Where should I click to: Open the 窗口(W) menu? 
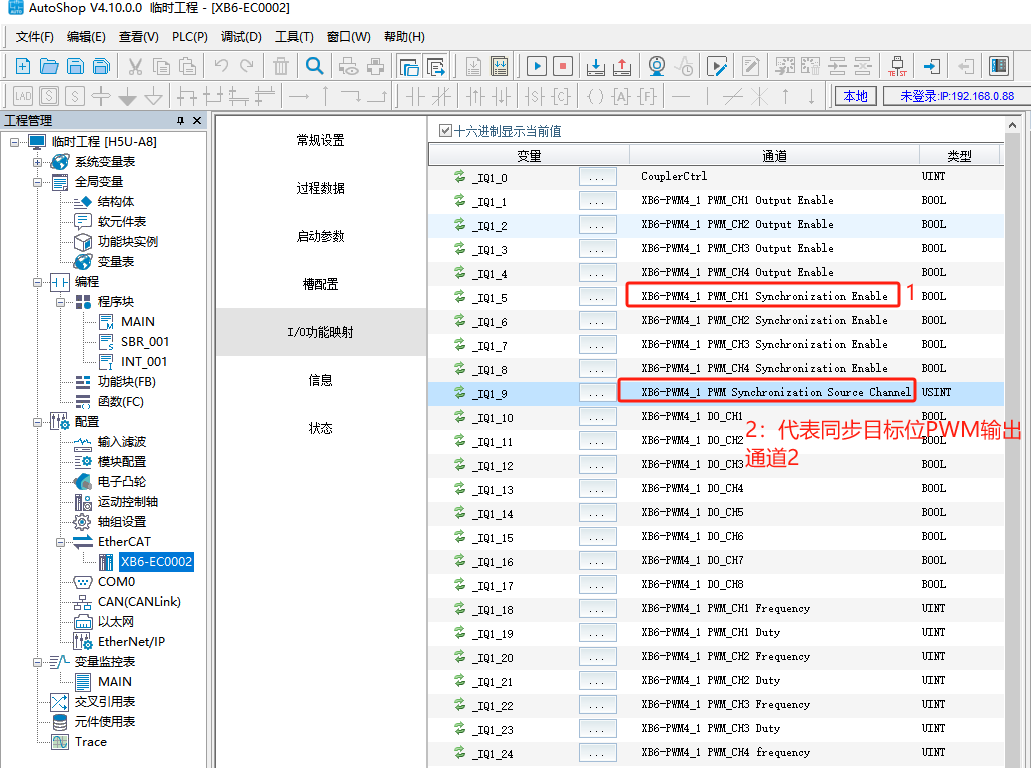tap(348, 37)
